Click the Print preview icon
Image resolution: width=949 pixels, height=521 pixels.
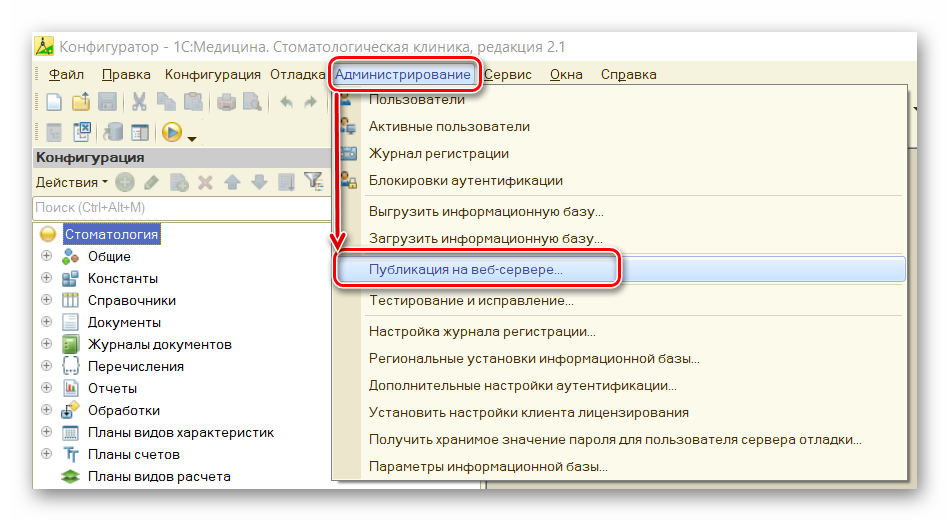[252, 102]
